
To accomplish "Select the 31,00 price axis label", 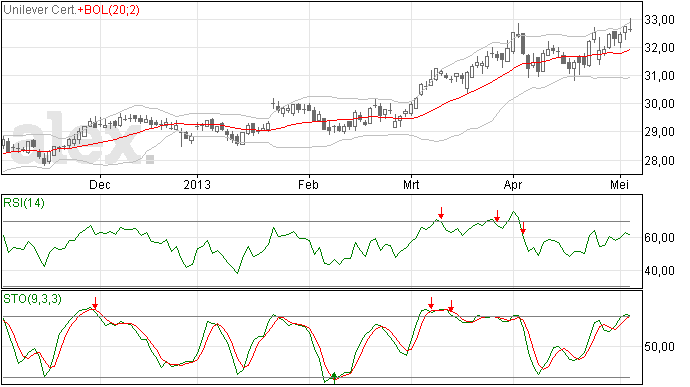I will [x=659, y=76].
